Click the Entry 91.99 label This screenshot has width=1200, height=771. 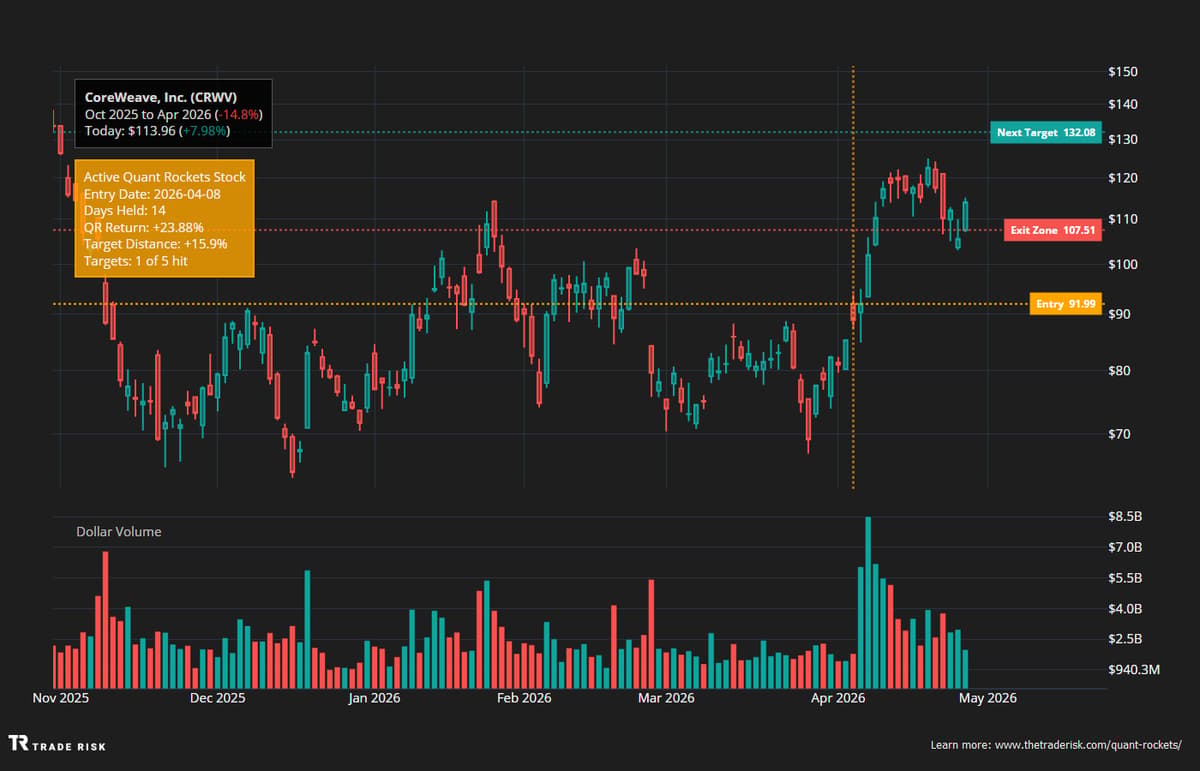pyautogui.click(x=1066, y=304)
